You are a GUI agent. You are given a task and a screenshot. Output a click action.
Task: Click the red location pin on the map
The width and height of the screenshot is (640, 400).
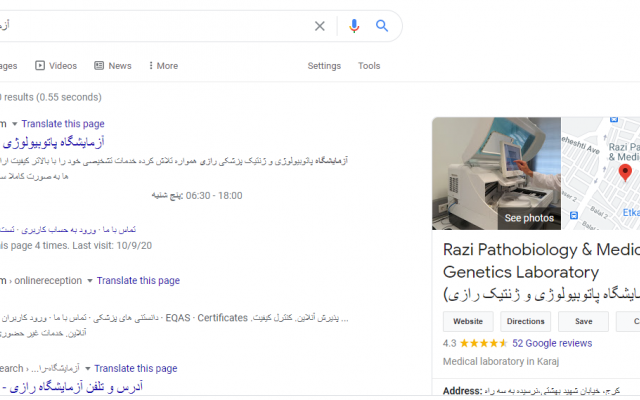pyautogui.click(x=625, y=172)
